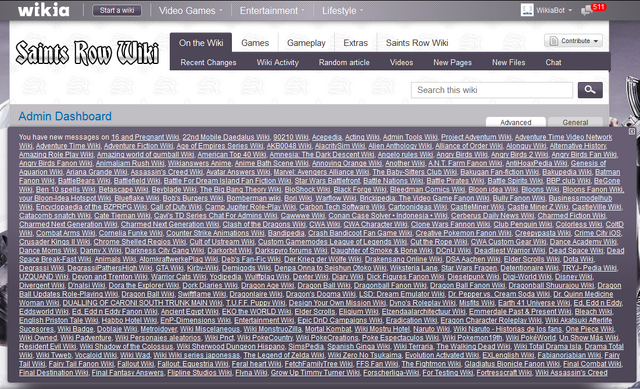Switch to the General tab
The image size is (640, 389).
(575, 122)
